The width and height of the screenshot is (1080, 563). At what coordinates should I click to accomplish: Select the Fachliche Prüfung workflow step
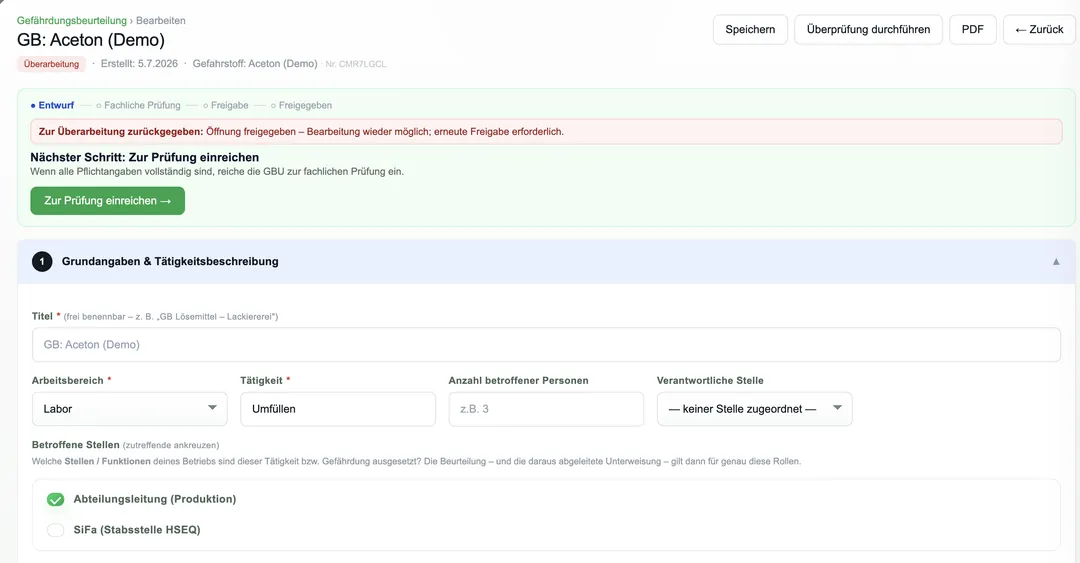[x=138, y=105]
